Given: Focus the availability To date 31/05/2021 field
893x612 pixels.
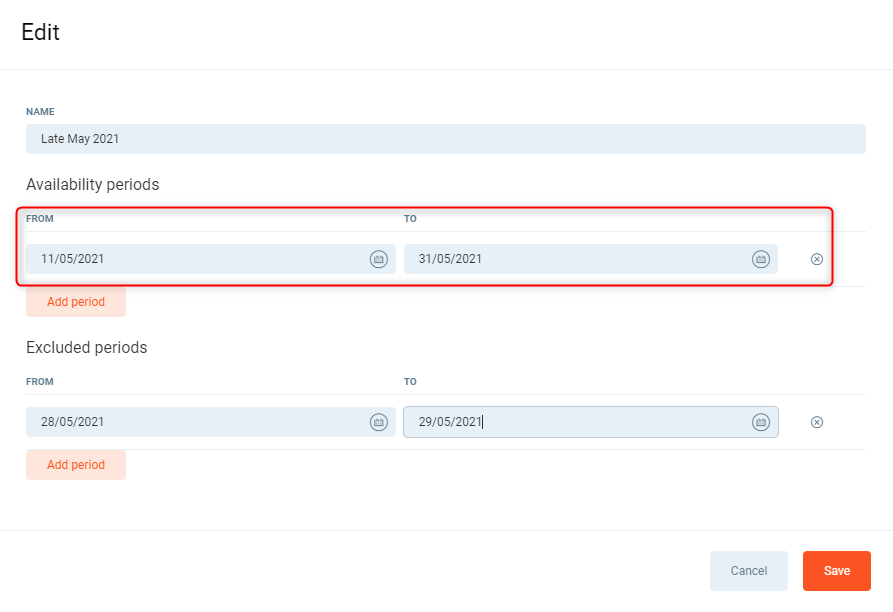Looking at the screenshot, I should click(x=575, y=259).
